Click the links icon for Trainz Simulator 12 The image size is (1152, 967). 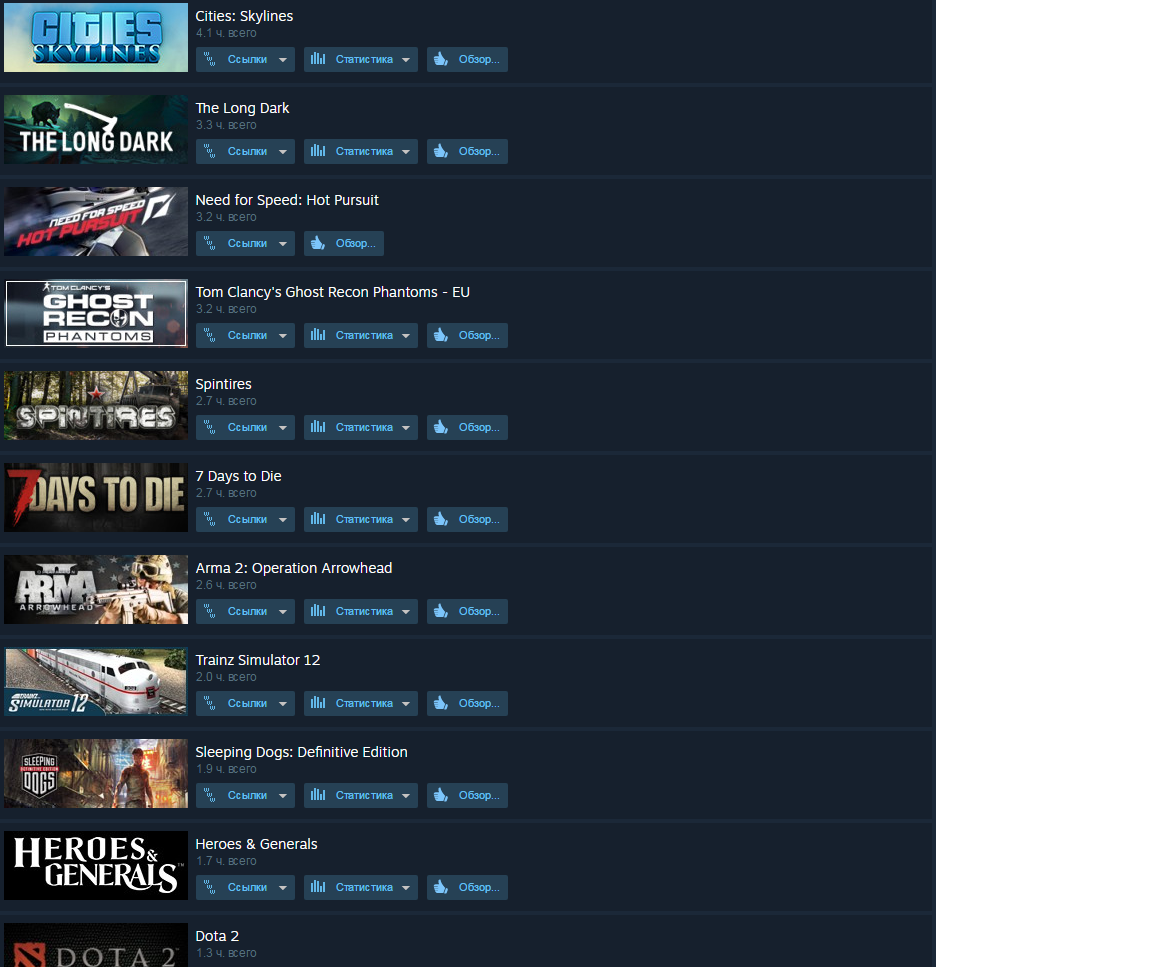(x=209, y=703)
